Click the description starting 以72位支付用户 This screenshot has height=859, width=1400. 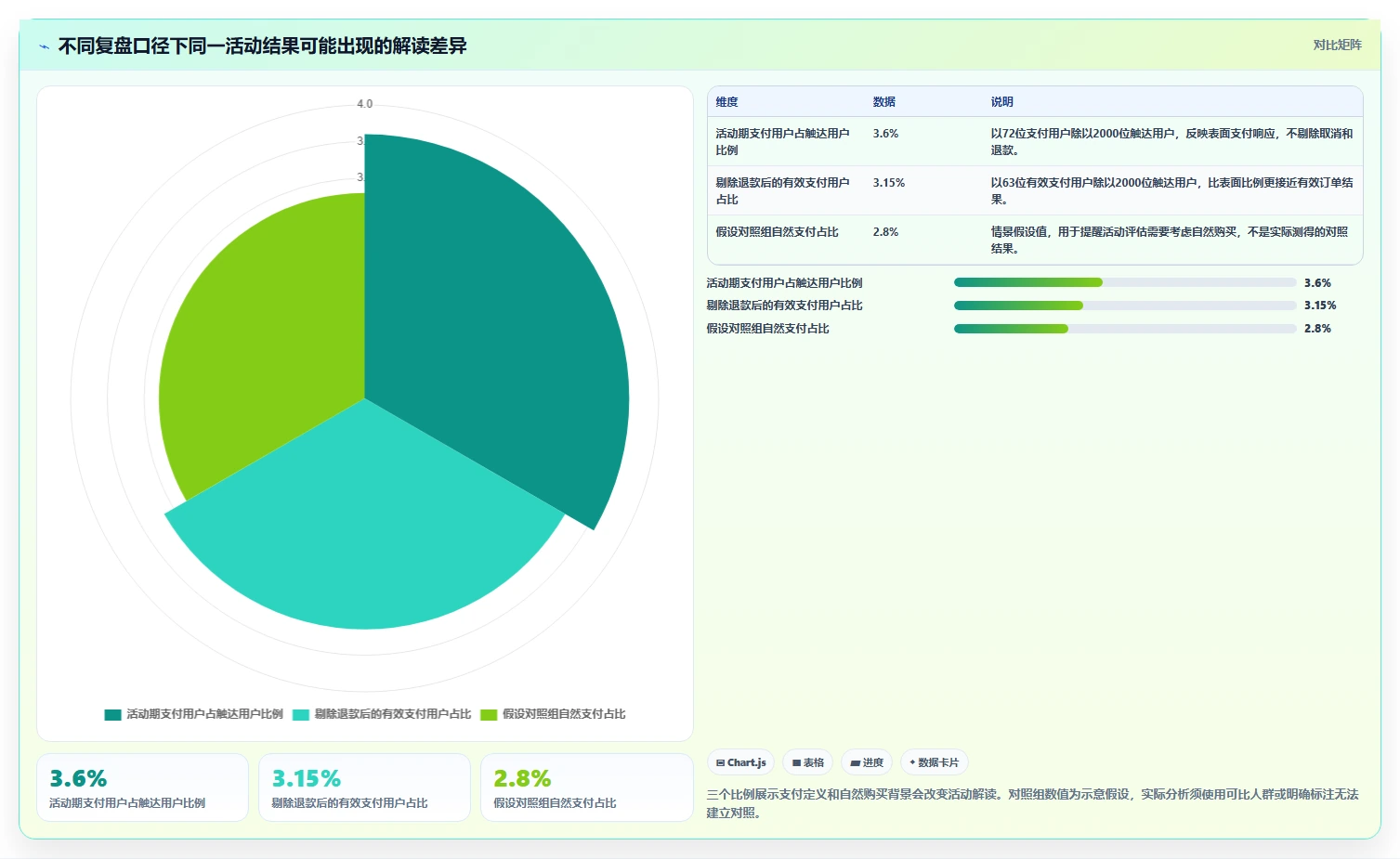1171,142
